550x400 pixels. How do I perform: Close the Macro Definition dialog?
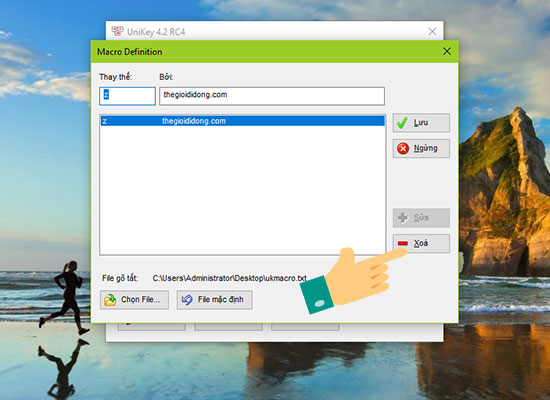(x=447, y=52)
